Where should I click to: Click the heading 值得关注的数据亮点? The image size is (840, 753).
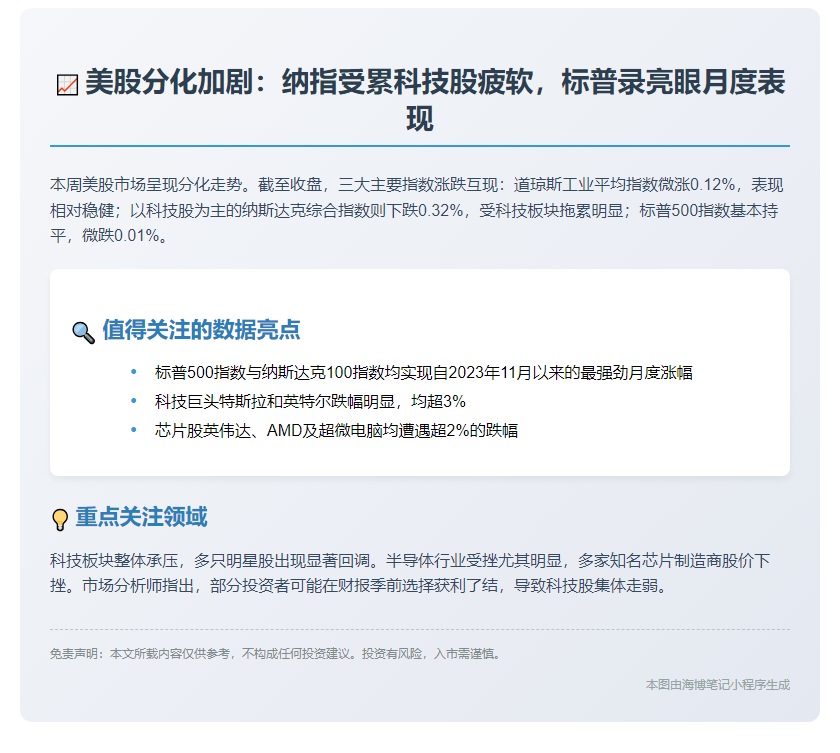click(x=201, y=330)
